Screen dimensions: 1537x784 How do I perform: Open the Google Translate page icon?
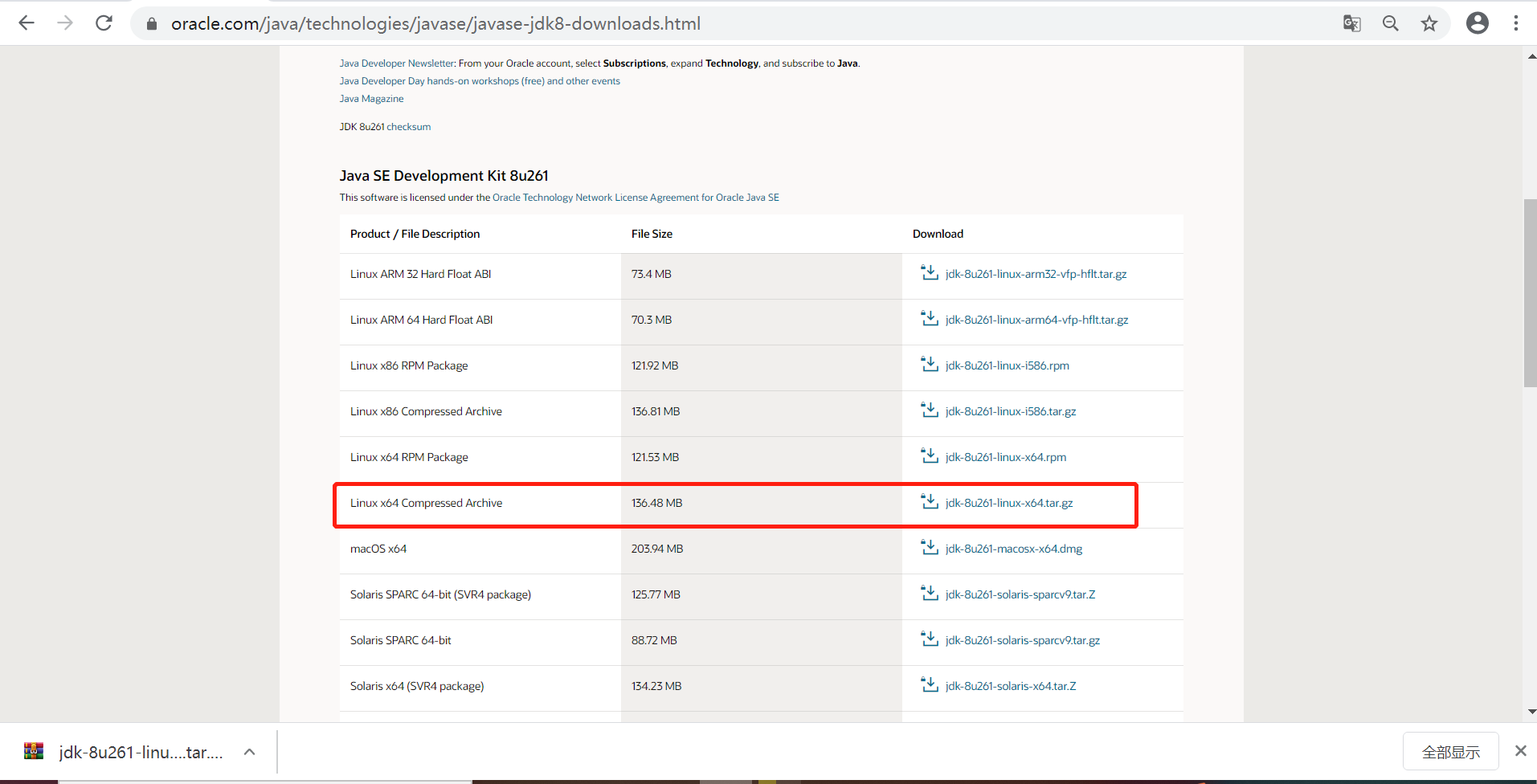point(1352,23)
